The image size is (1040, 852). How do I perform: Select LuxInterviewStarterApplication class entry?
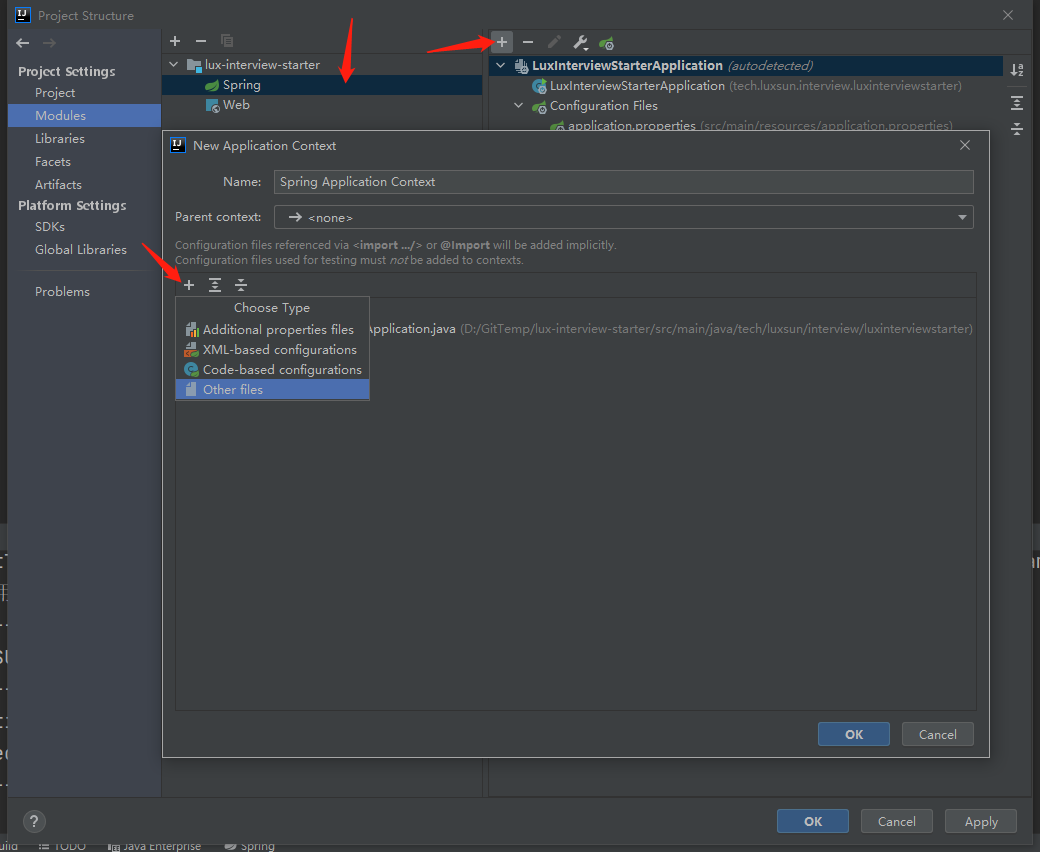746,86
